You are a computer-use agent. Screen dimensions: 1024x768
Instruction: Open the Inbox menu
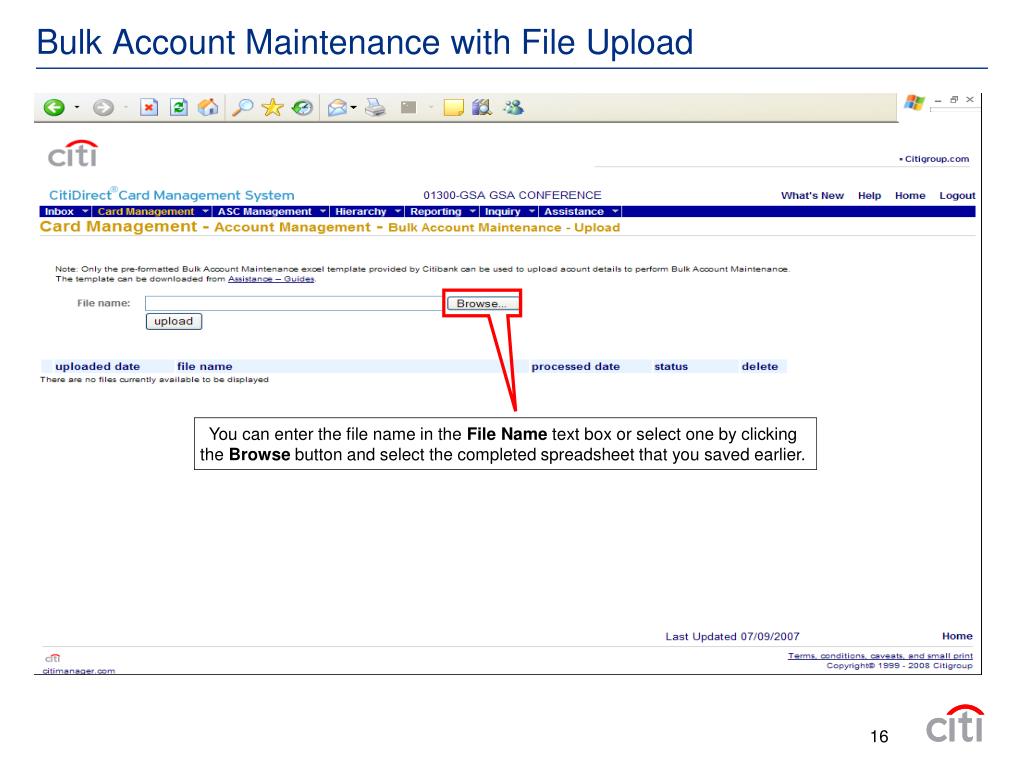pos(59,212)
